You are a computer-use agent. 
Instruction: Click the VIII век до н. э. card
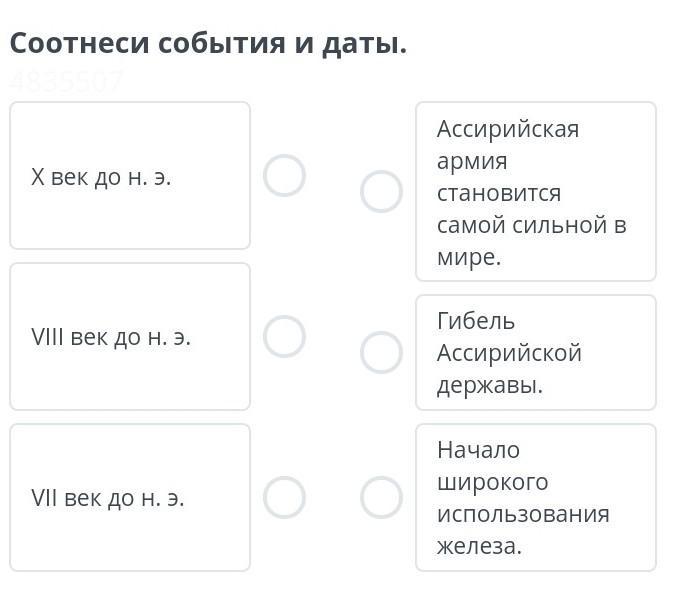[130, 337]
